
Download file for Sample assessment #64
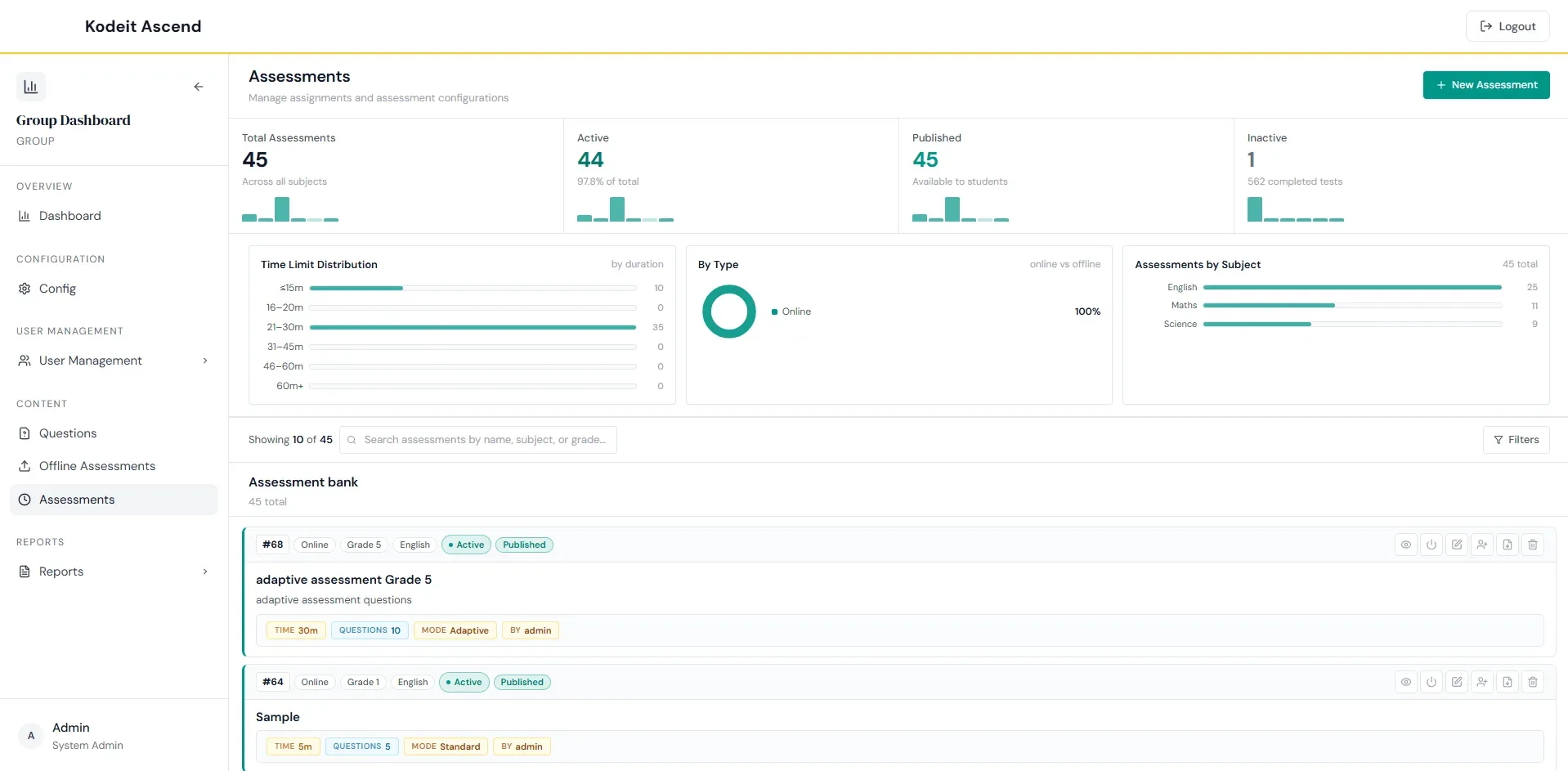pyautogui.click(x=1508, y=682)
